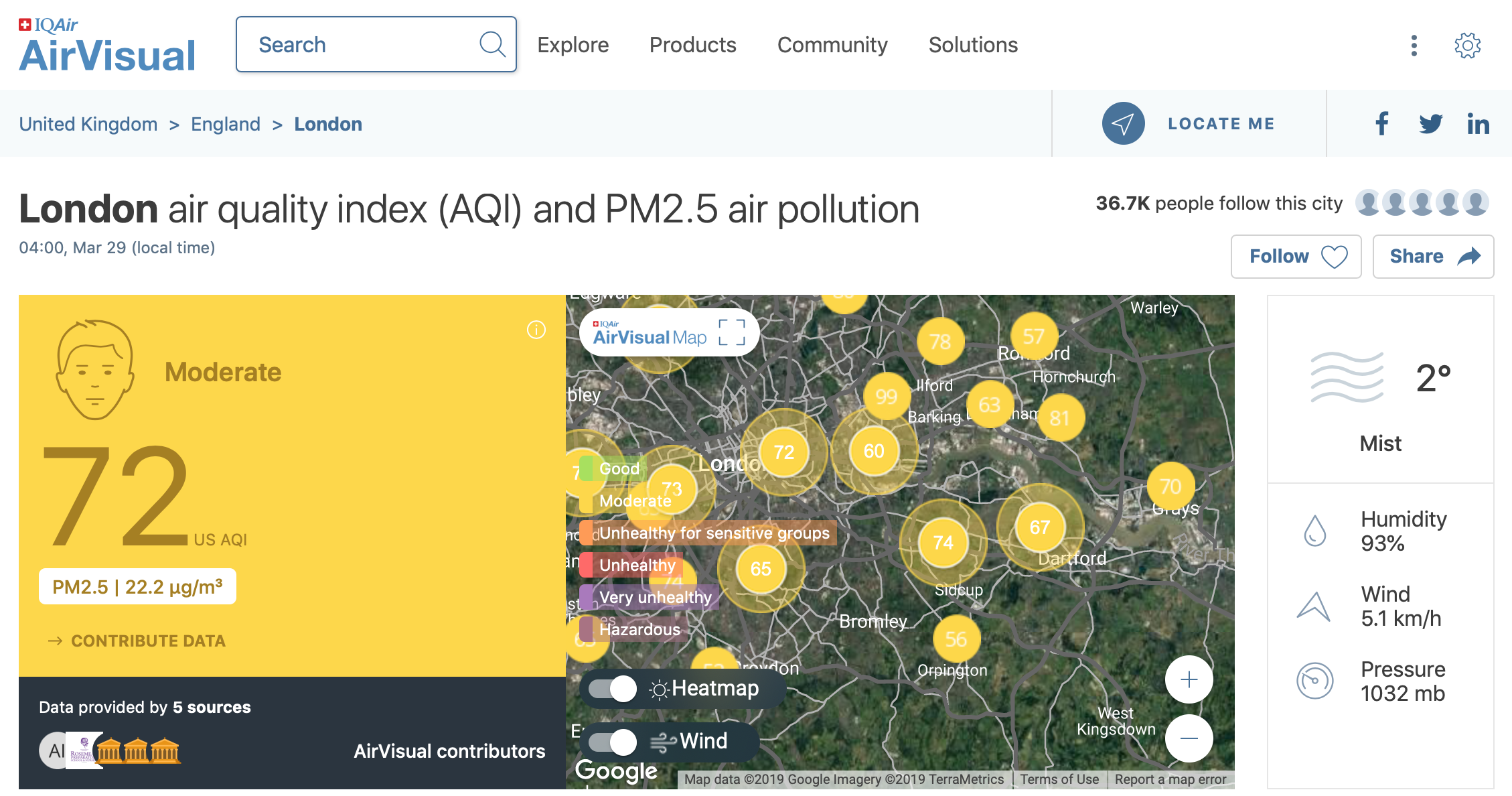
Task: Share on Facebook icon
Action: [1381, 123]
